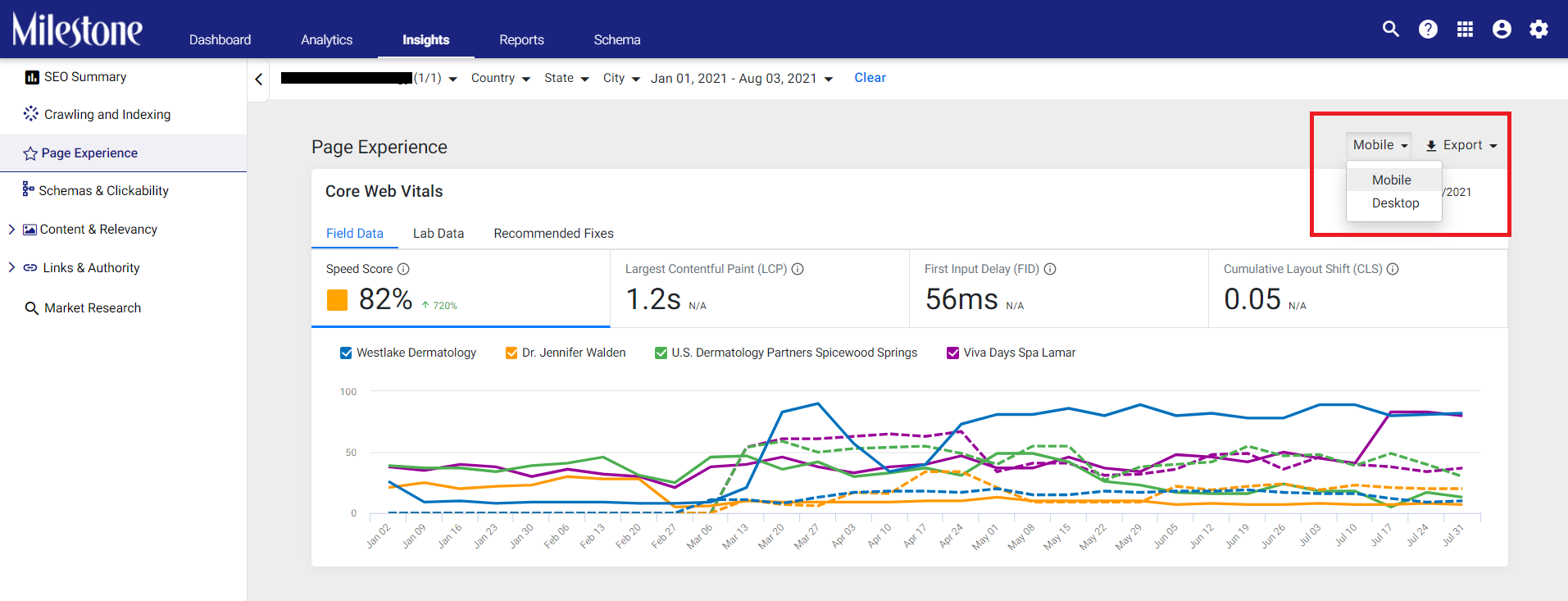Collapse sidebar with the left chevron arrow
The width and height of the screenshot is (1568, 601).
(x=258, y=79)
